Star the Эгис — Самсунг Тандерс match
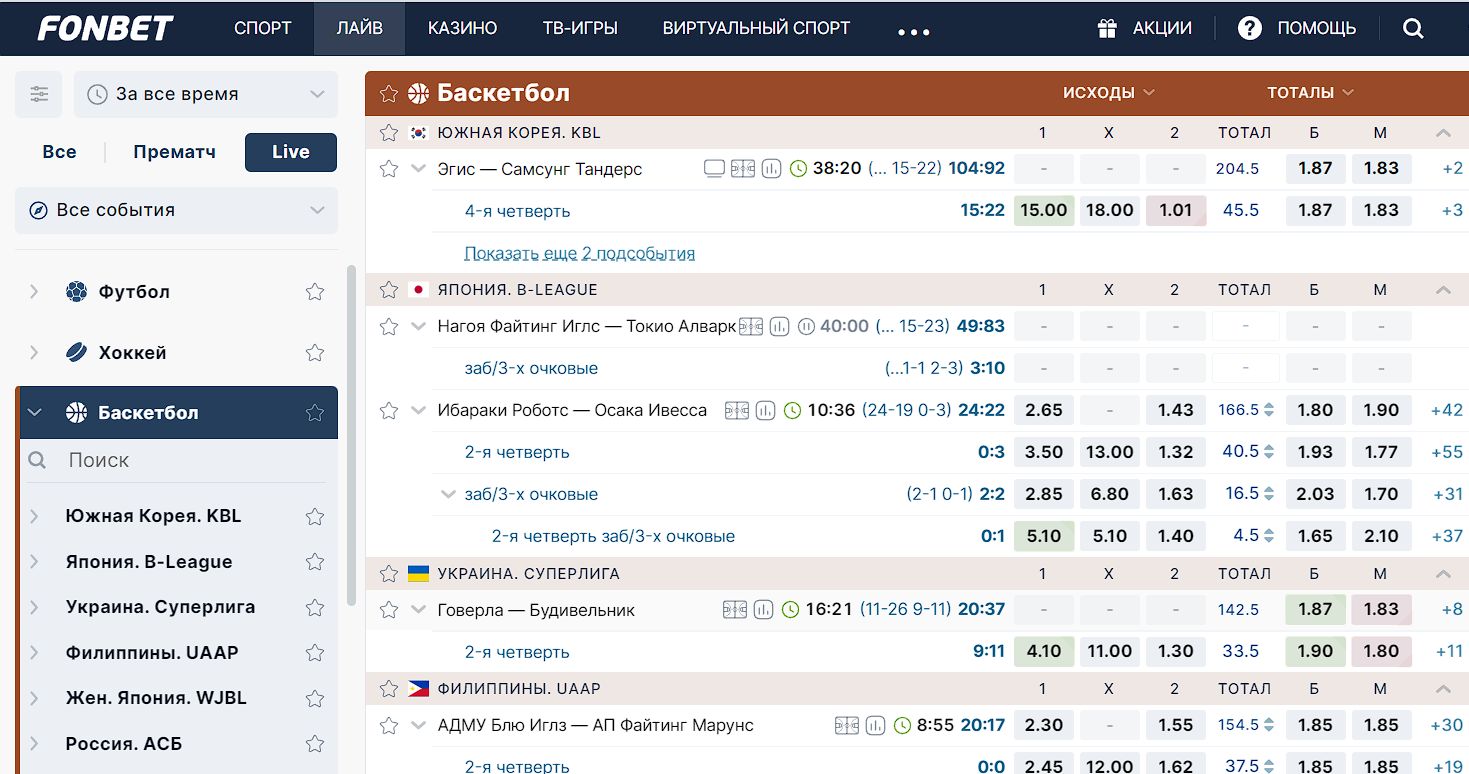Viewport: 1469px width, 774px height. [x=388, y=168]
